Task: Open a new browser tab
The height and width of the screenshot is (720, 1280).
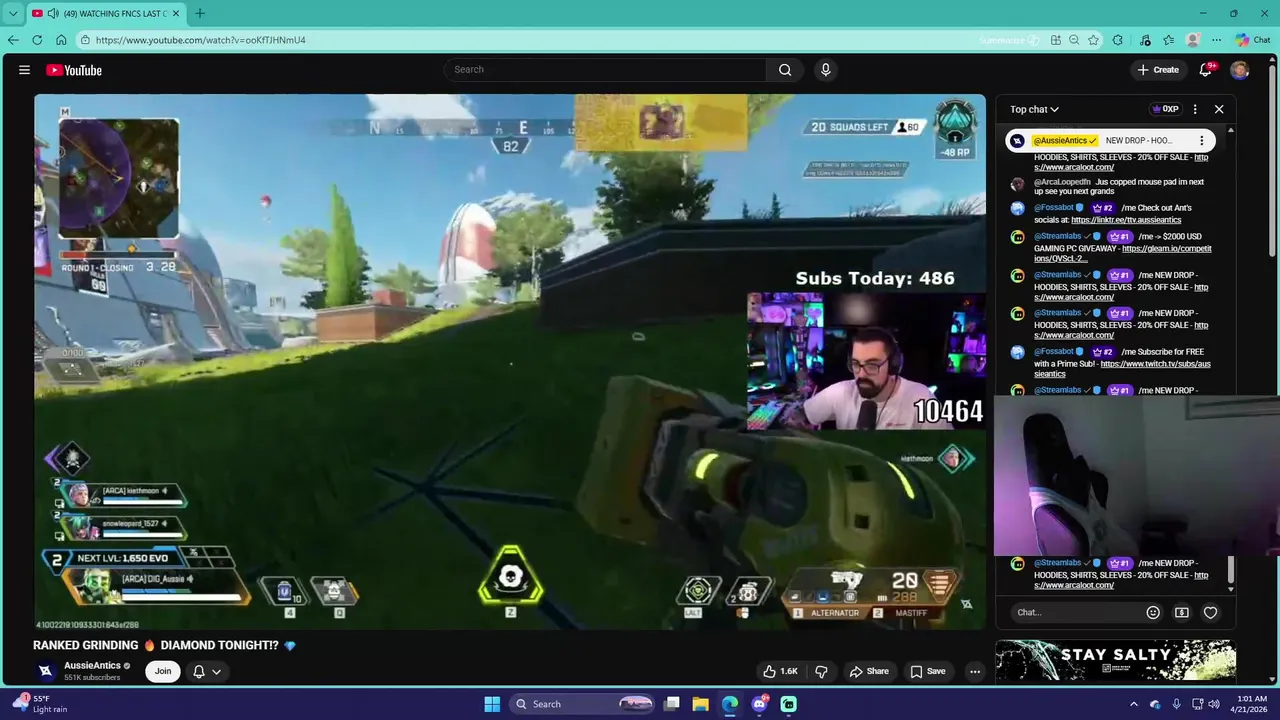Action: click(200, 13)
